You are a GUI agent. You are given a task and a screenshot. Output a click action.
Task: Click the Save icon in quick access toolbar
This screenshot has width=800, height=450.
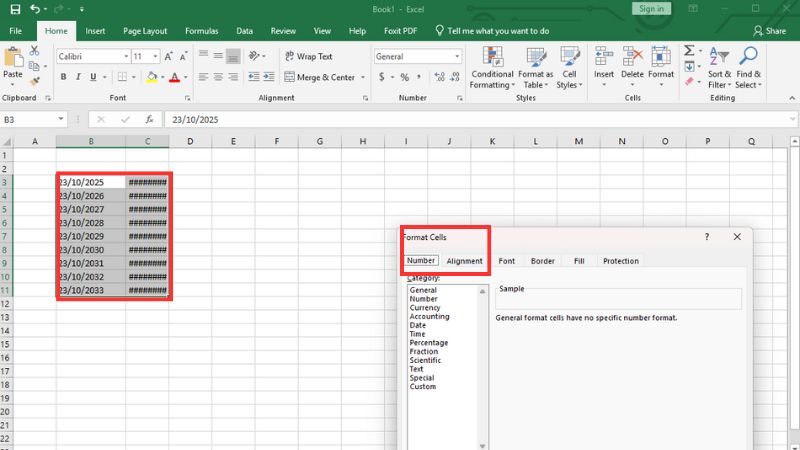[14, 9]
